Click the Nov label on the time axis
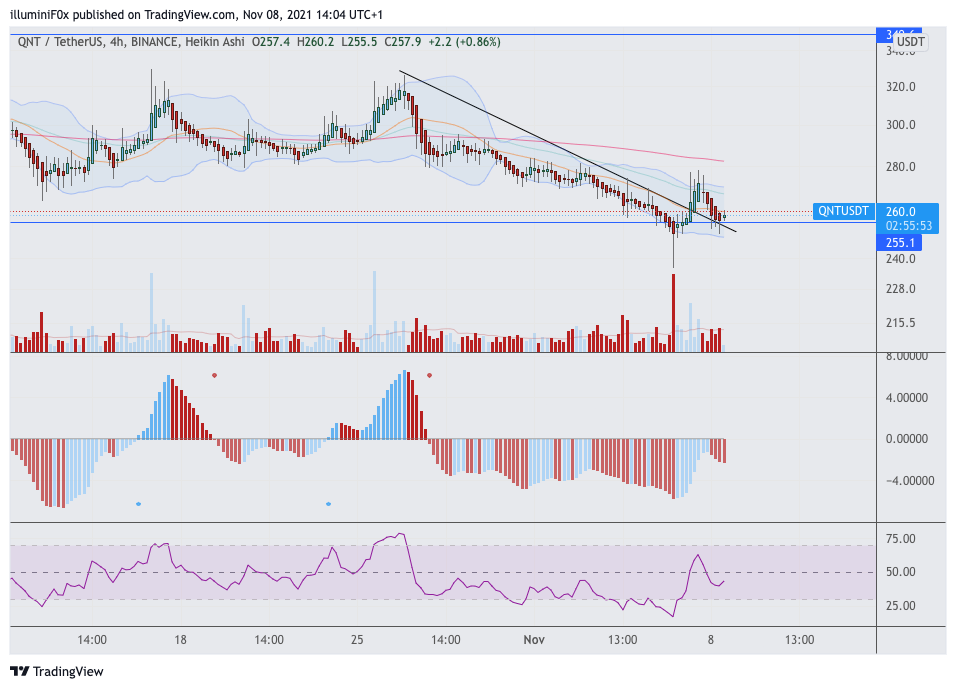Screen dimensions: 956x689 tap(533, 640)
